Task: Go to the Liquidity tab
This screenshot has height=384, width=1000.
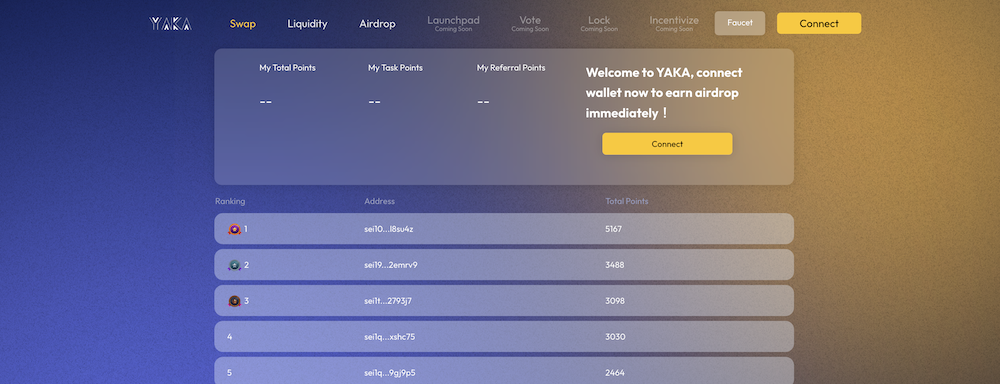Action: pyautogui.click(x=307, y=24)
